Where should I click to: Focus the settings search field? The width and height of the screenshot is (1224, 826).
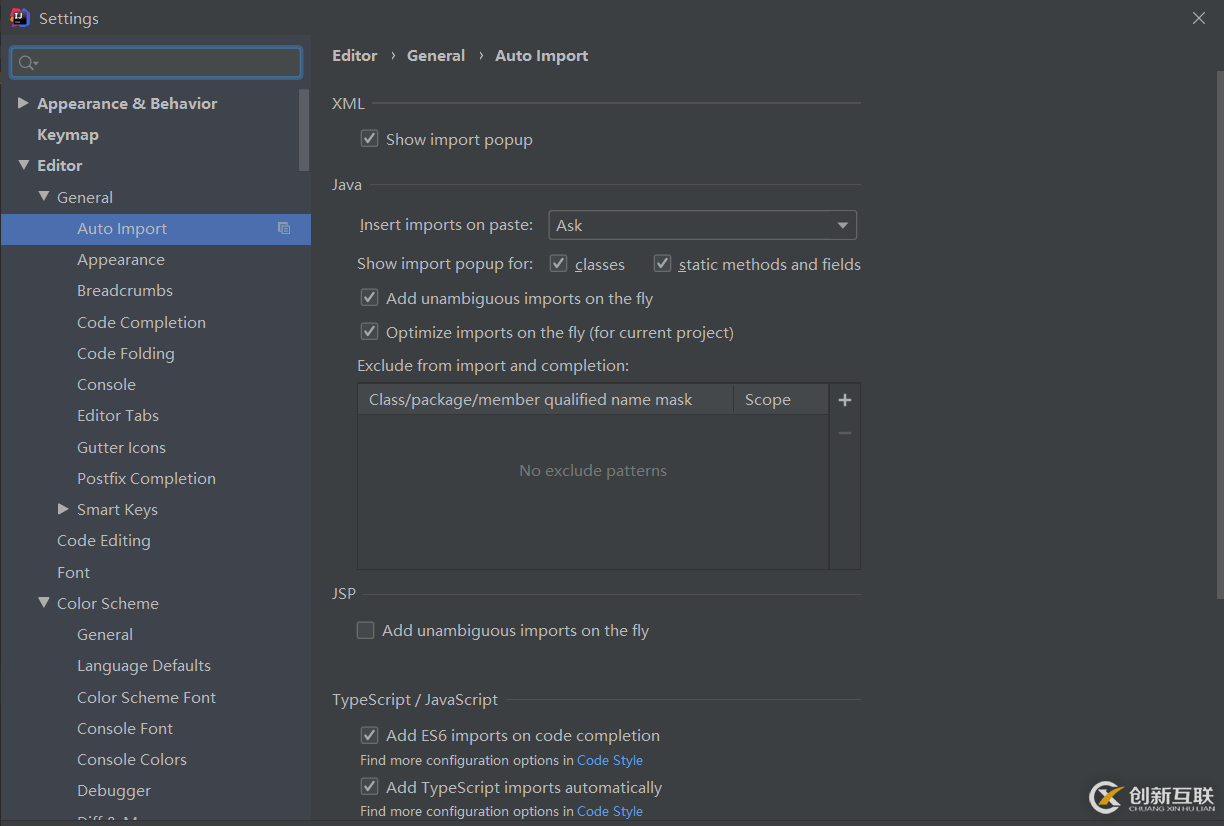coord(156,63)
